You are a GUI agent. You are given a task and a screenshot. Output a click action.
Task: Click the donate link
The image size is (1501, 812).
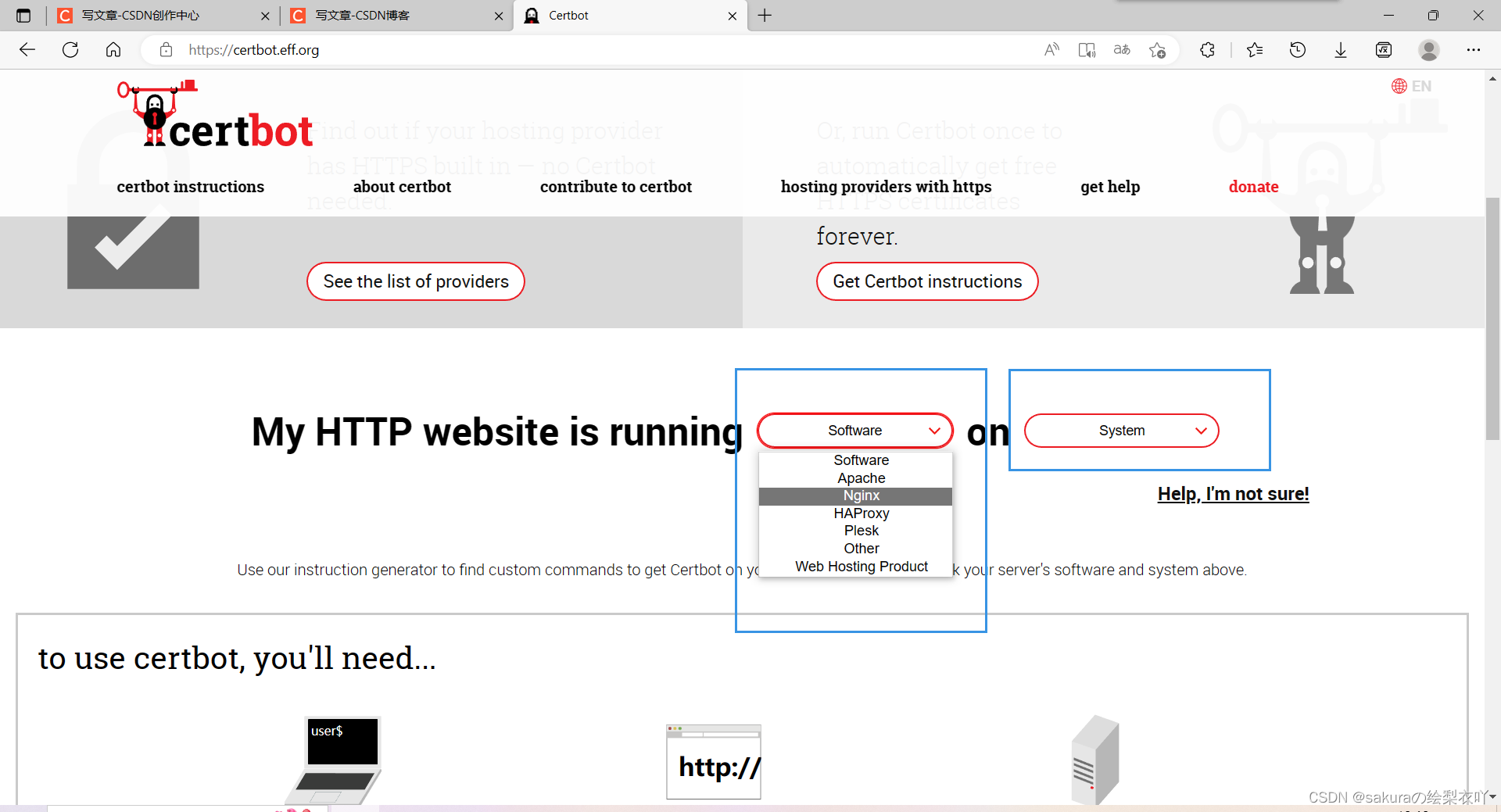pos(1253,187)
